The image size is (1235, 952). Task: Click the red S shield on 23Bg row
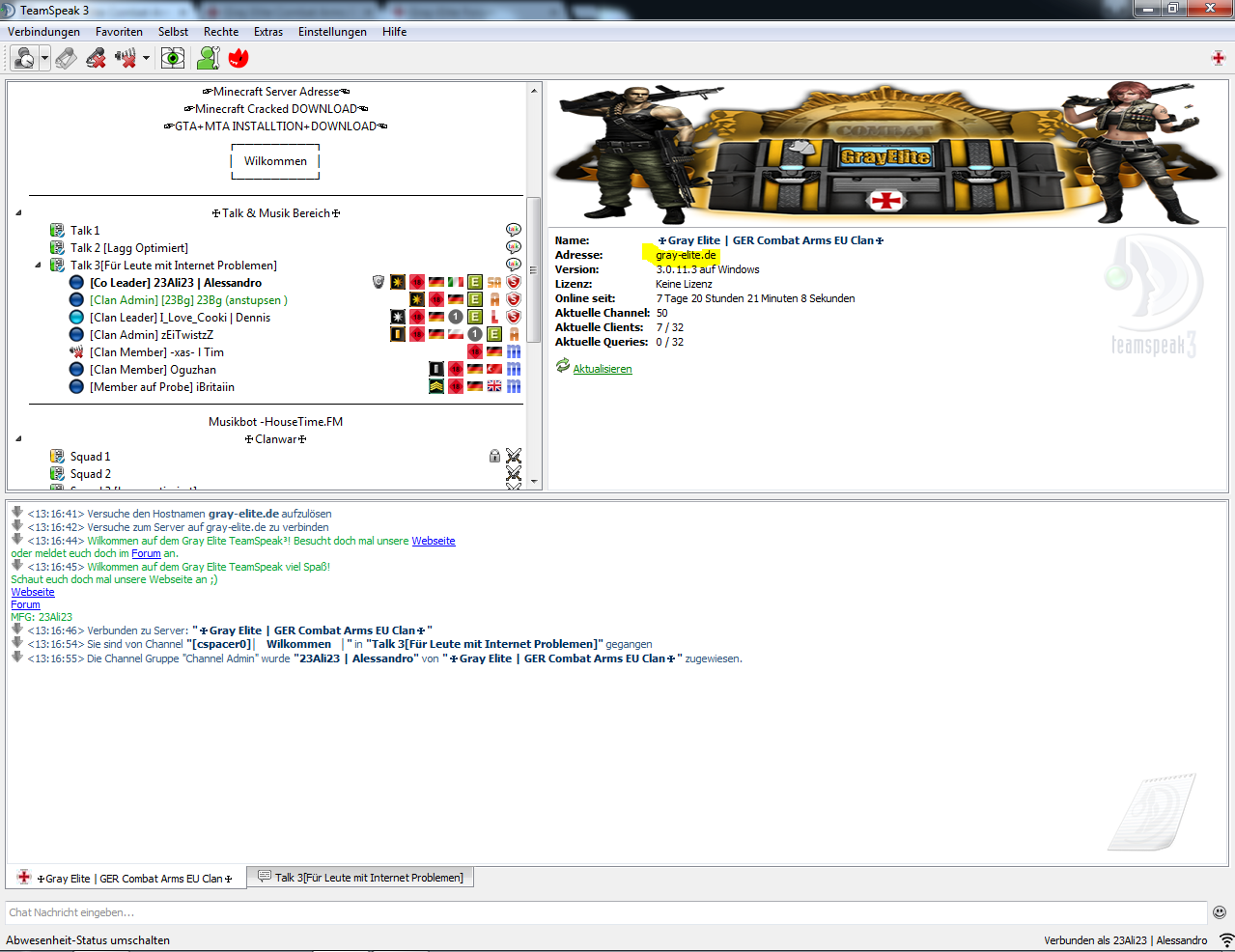pos(514,299)
